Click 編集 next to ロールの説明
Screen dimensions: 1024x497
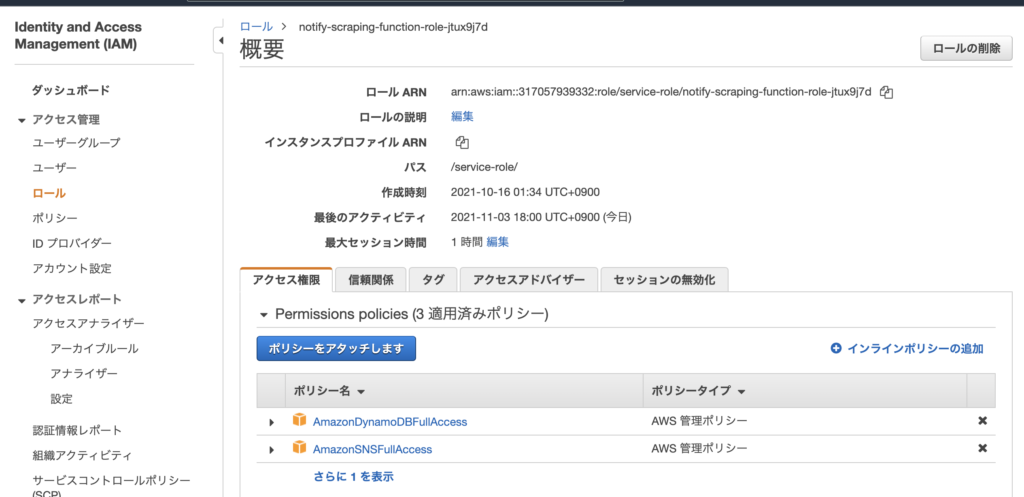tap(462, 117)
